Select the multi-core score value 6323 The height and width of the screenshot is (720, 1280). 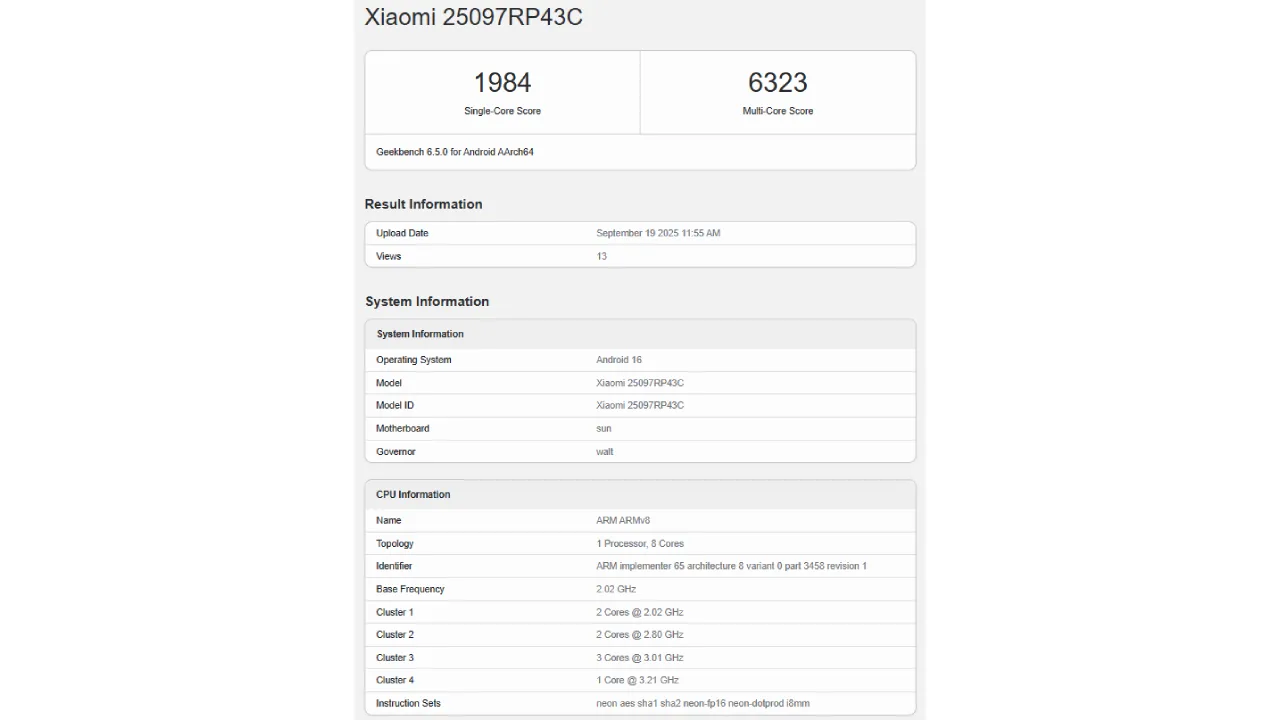(777, 82)
